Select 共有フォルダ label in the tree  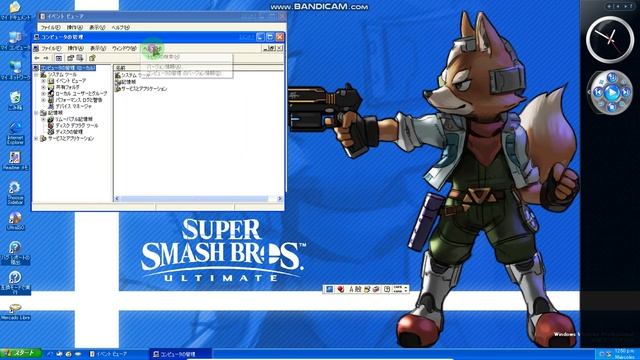point(67,87)
